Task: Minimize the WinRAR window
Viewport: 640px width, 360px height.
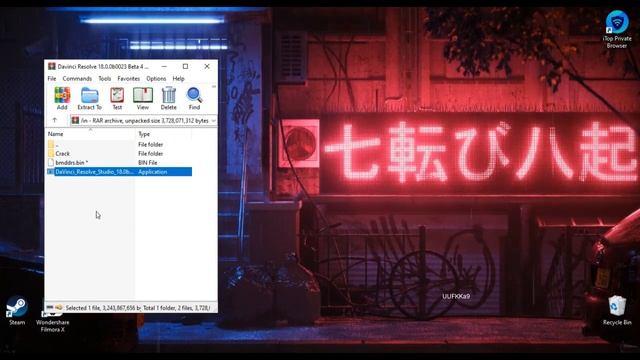Action: coord(164,66)
